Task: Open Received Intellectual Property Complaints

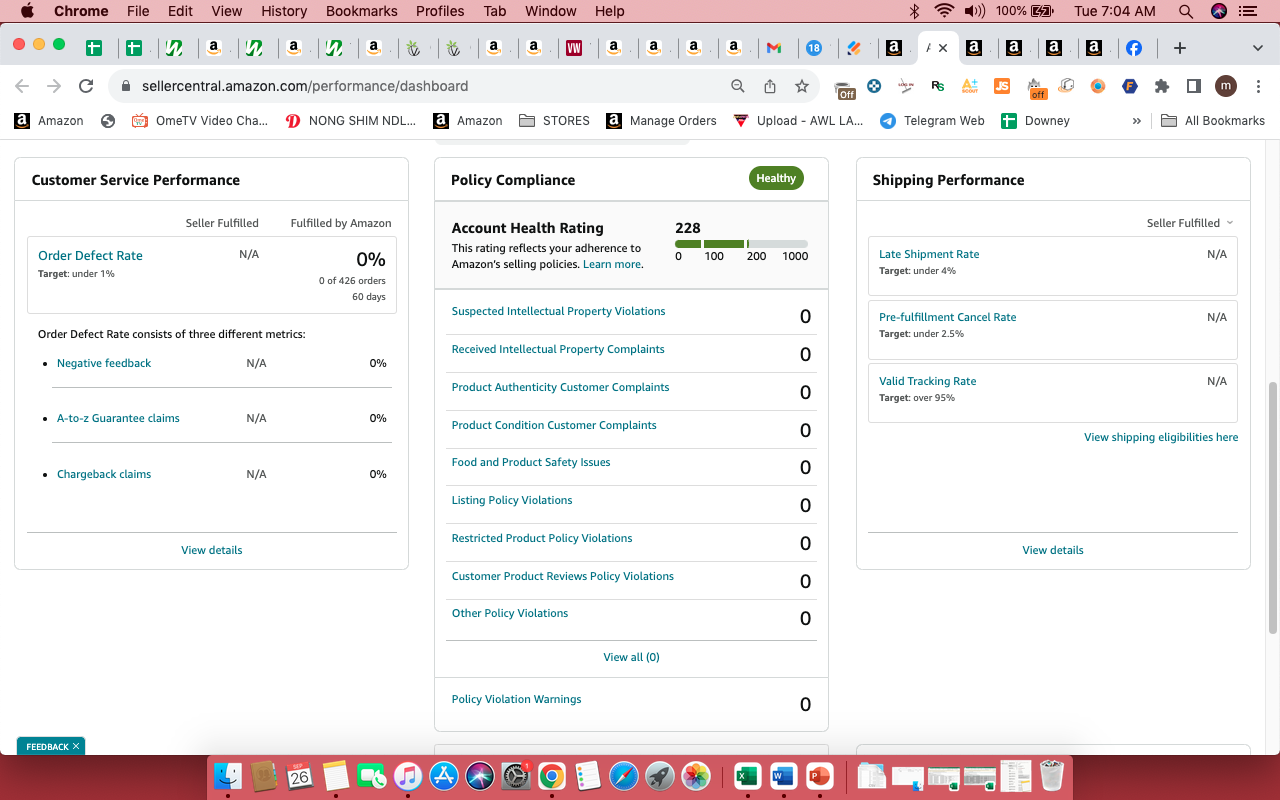Action: click(558, 349)
